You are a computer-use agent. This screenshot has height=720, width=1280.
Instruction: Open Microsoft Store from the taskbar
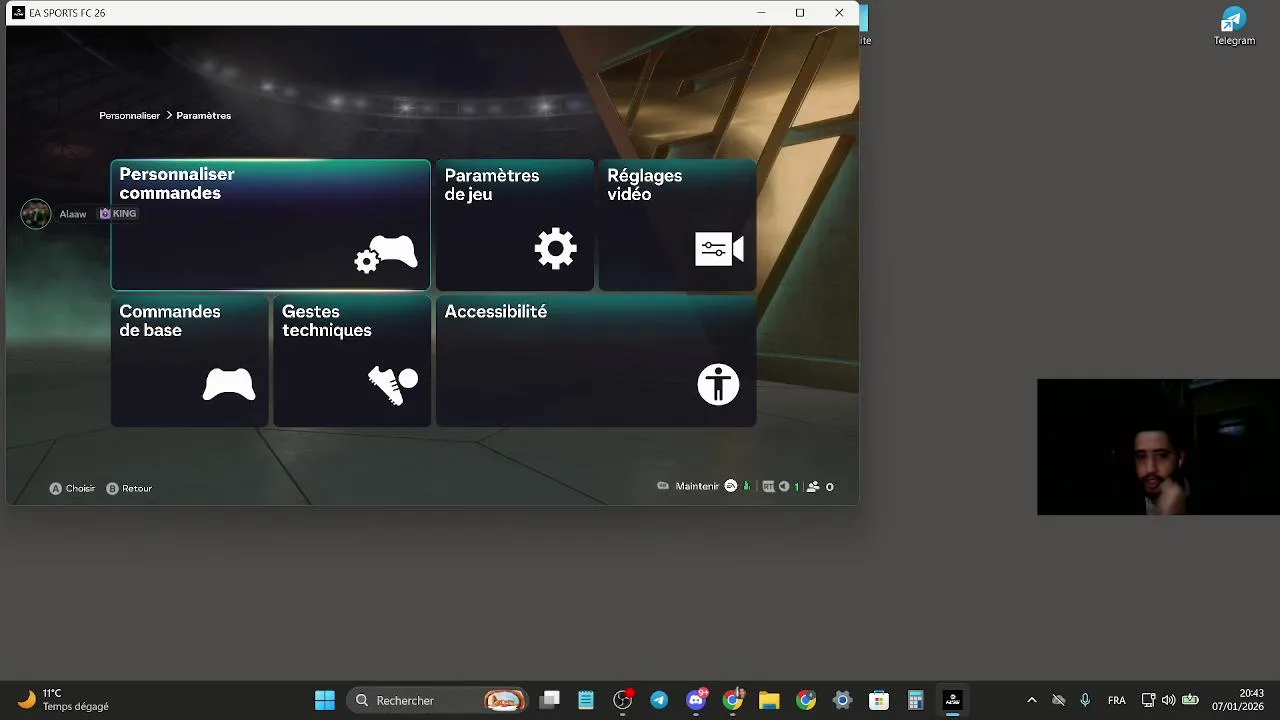tap(879, 700)
